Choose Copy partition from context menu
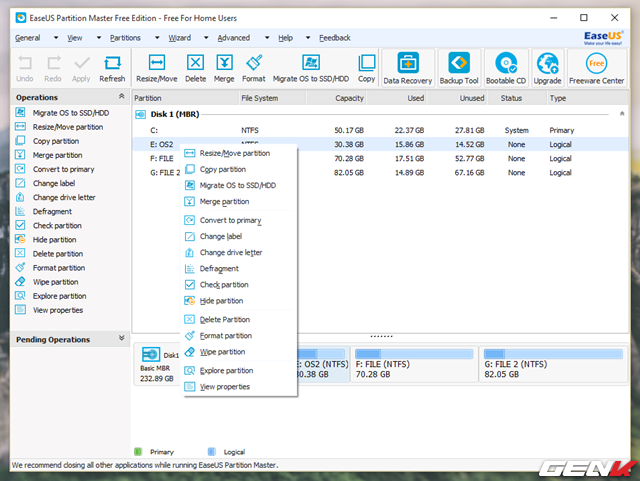This screenshot has height=481, width=640. click(x=239, y=169)
